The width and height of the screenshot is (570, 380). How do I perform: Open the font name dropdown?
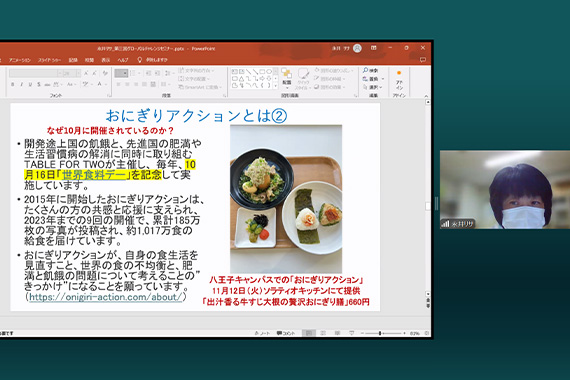(x=59, y=73)
